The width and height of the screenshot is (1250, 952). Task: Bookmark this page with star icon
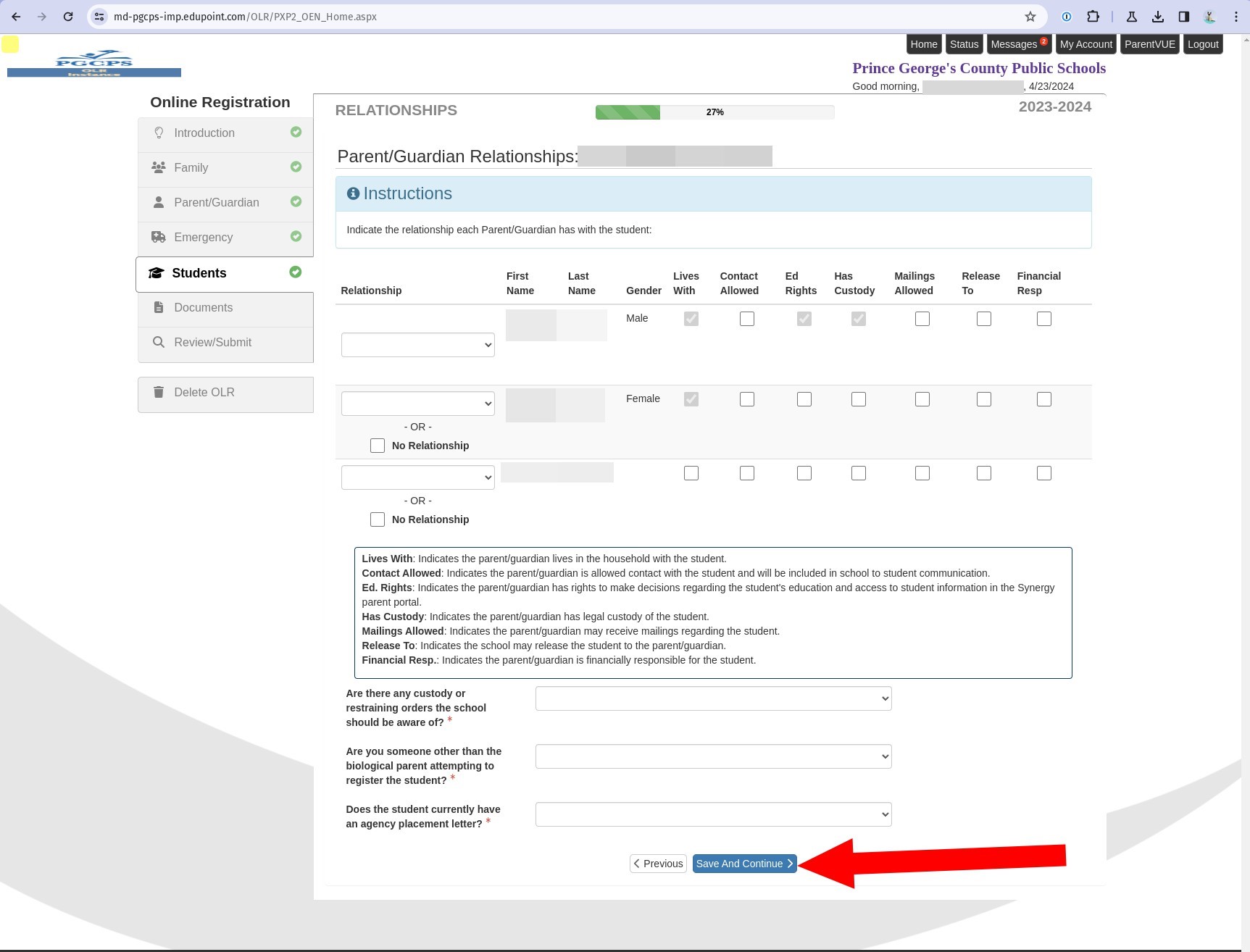coord(1030,17)
